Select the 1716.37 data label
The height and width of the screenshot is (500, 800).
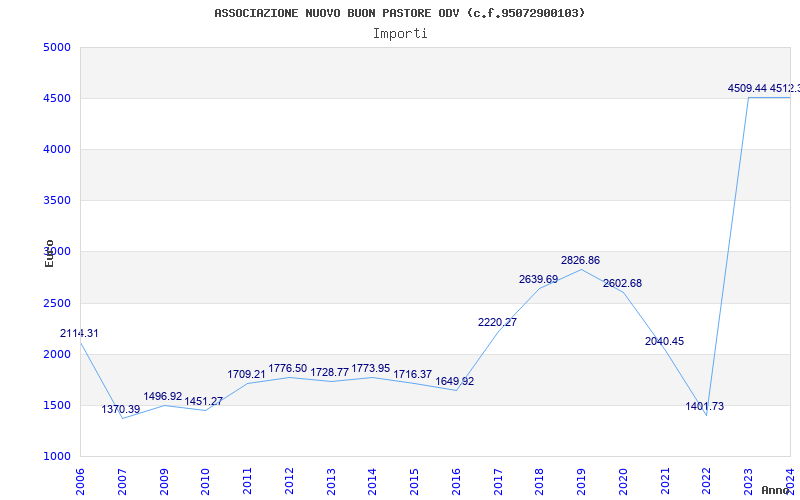[x=413, y=374]
